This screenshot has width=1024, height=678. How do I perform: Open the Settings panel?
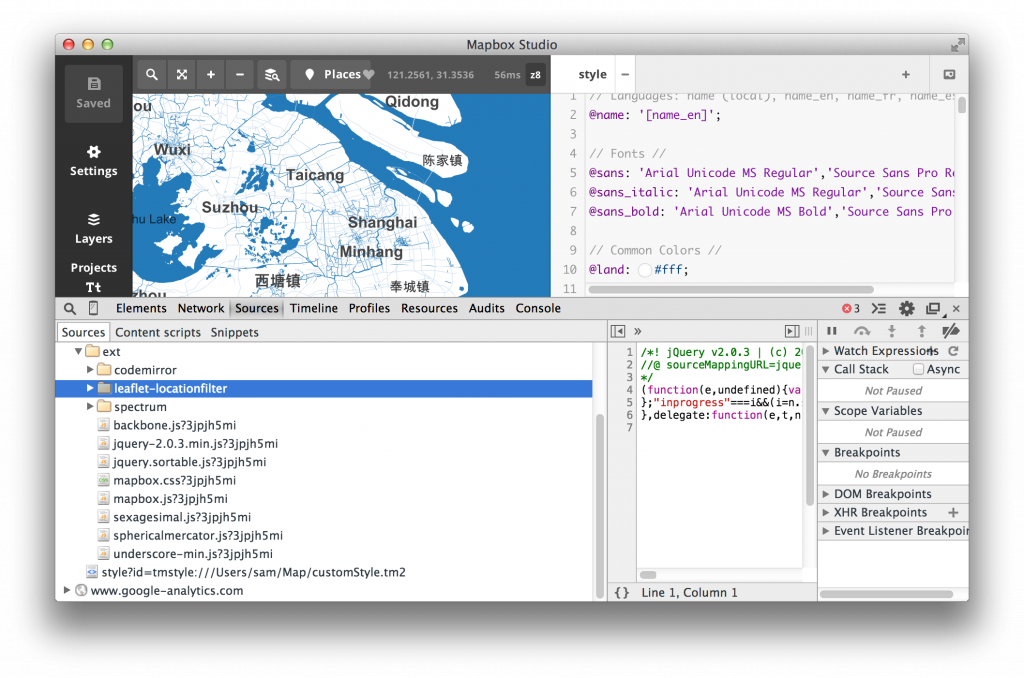93,161
